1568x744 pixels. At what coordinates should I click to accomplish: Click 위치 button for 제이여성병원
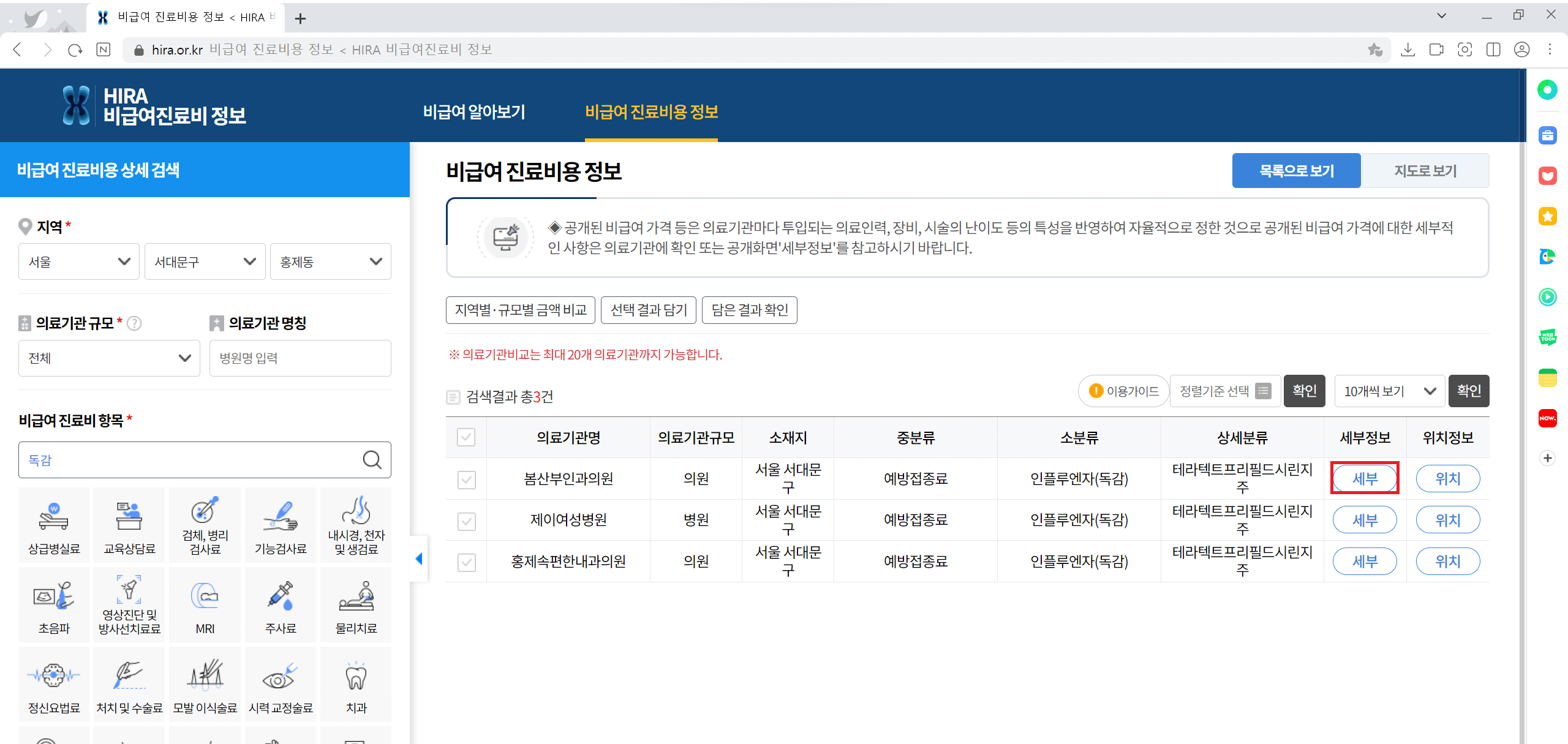[x=1447, y=519]
